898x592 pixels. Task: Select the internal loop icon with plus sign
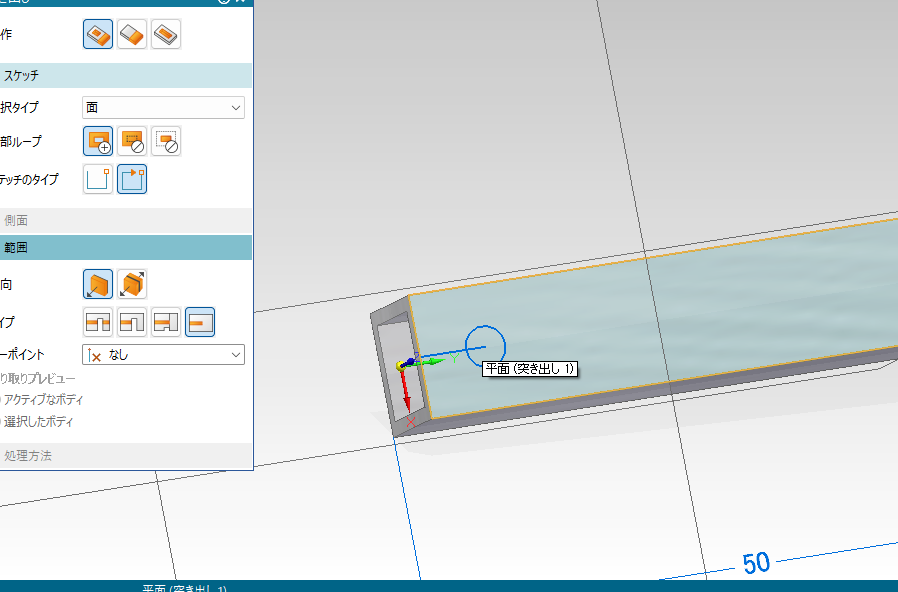[98, 142]
